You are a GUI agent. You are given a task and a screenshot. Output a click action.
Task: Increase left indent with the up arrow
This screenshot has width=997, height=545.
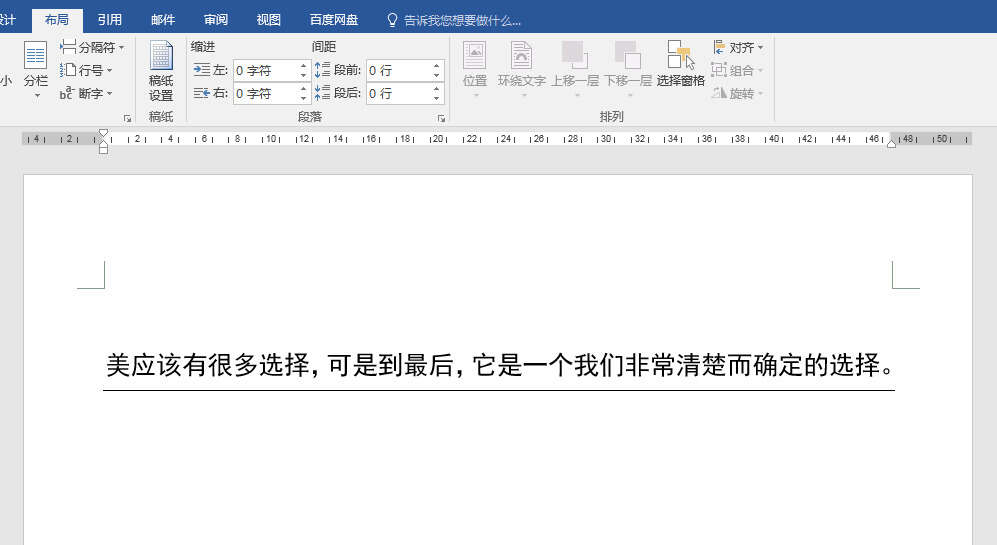point(303,66)
